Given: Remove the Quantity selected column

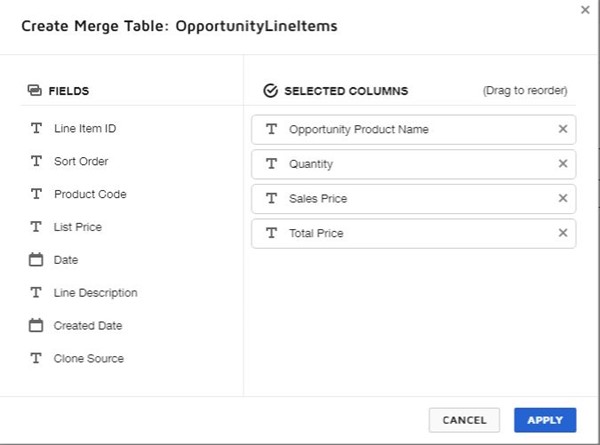Looking at the screenshot, I should [x=562, y=164].
